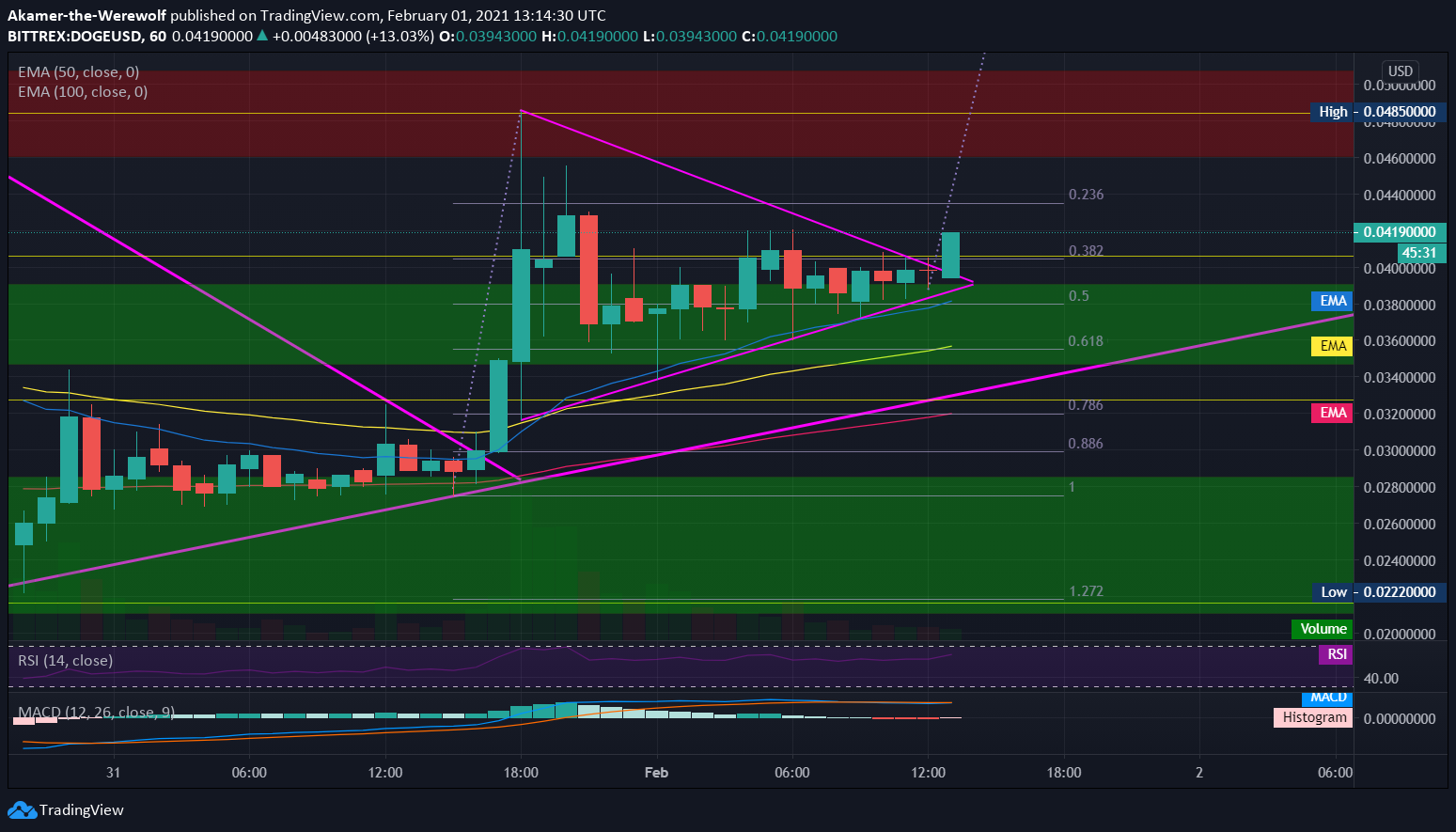Select the EMA (50, close, 0) indicator legend
Viewport: 1456px width, 832px height.
tap(79, 72)
